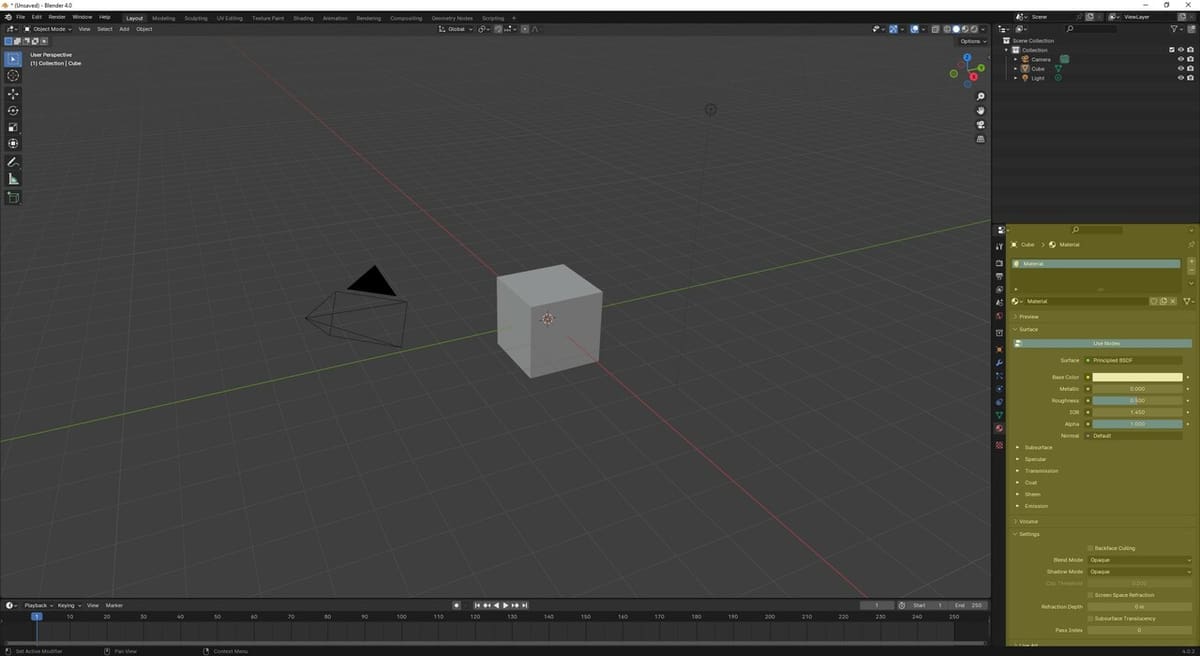1200x656 pixels.
Task: Hide the Light in the outliner viewport
Action: point(1181,77)
